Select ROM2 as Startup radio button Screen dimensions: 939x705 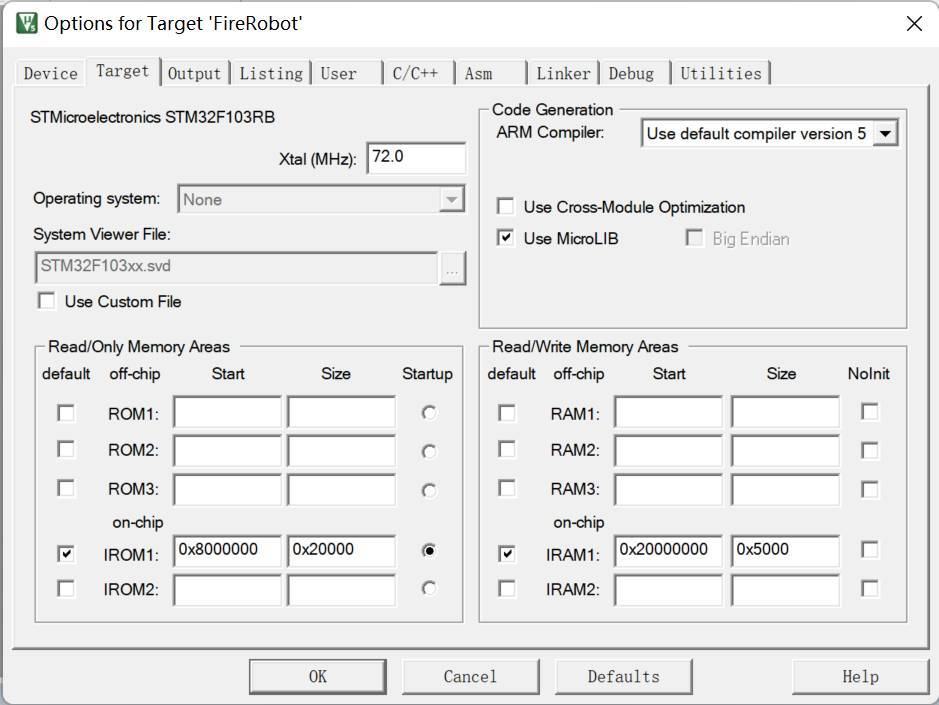click(x=429, y=451)
